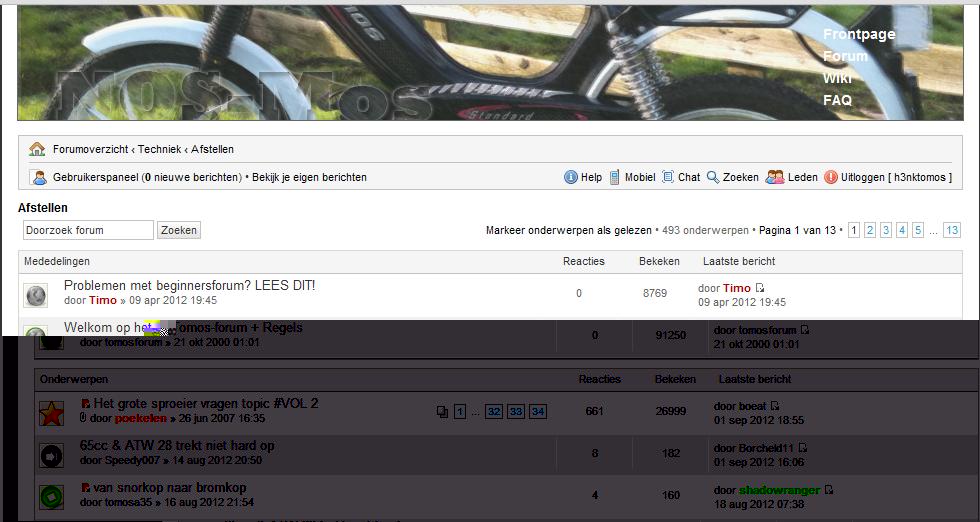Click the Zoeken magnifier icon in toolbar
The width and height of the screenshot is (980, 522).
coord(713,177)
